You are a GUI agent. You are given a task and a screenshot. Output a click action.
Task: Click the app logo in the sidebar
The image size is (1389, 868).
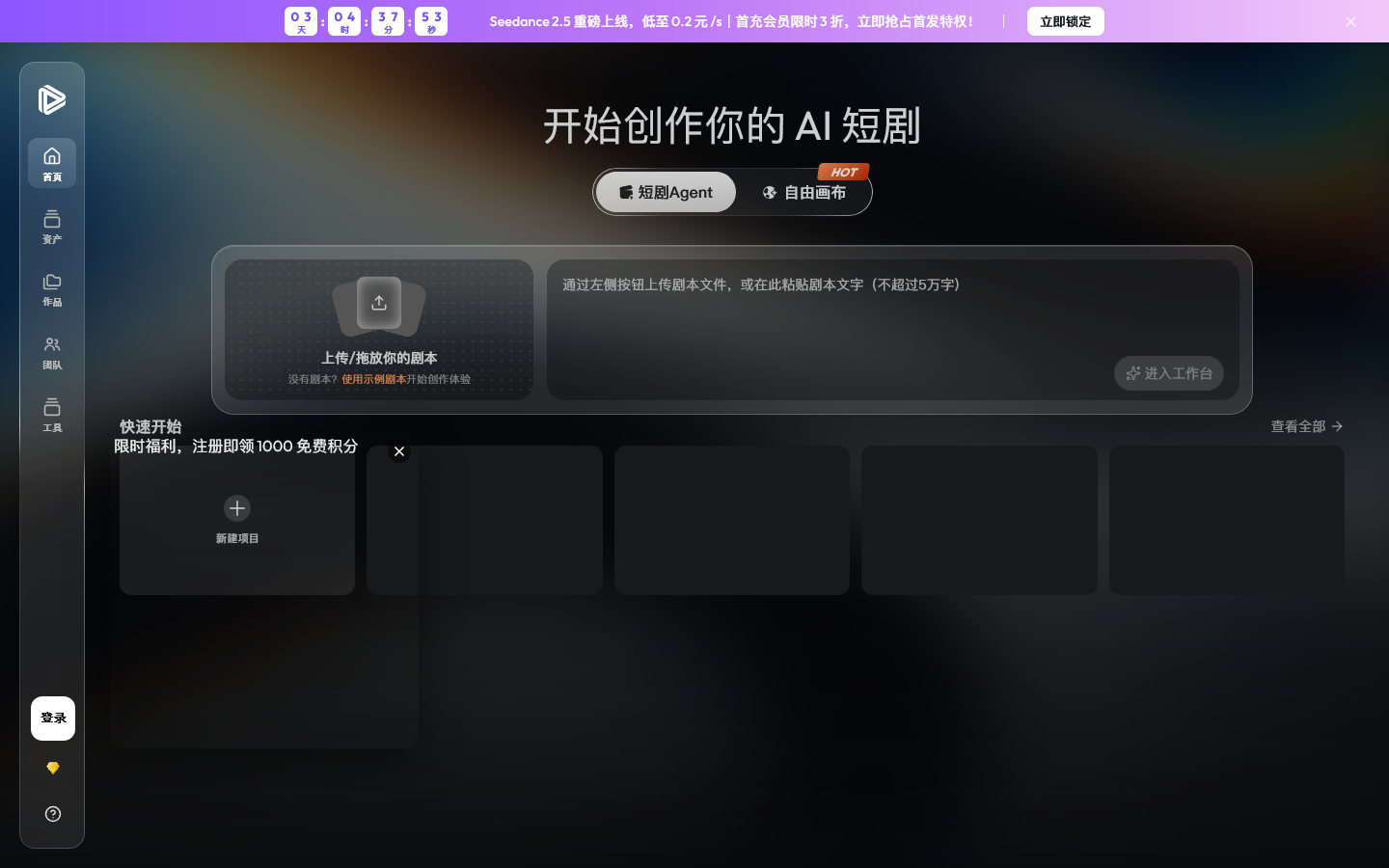(52, 99)
